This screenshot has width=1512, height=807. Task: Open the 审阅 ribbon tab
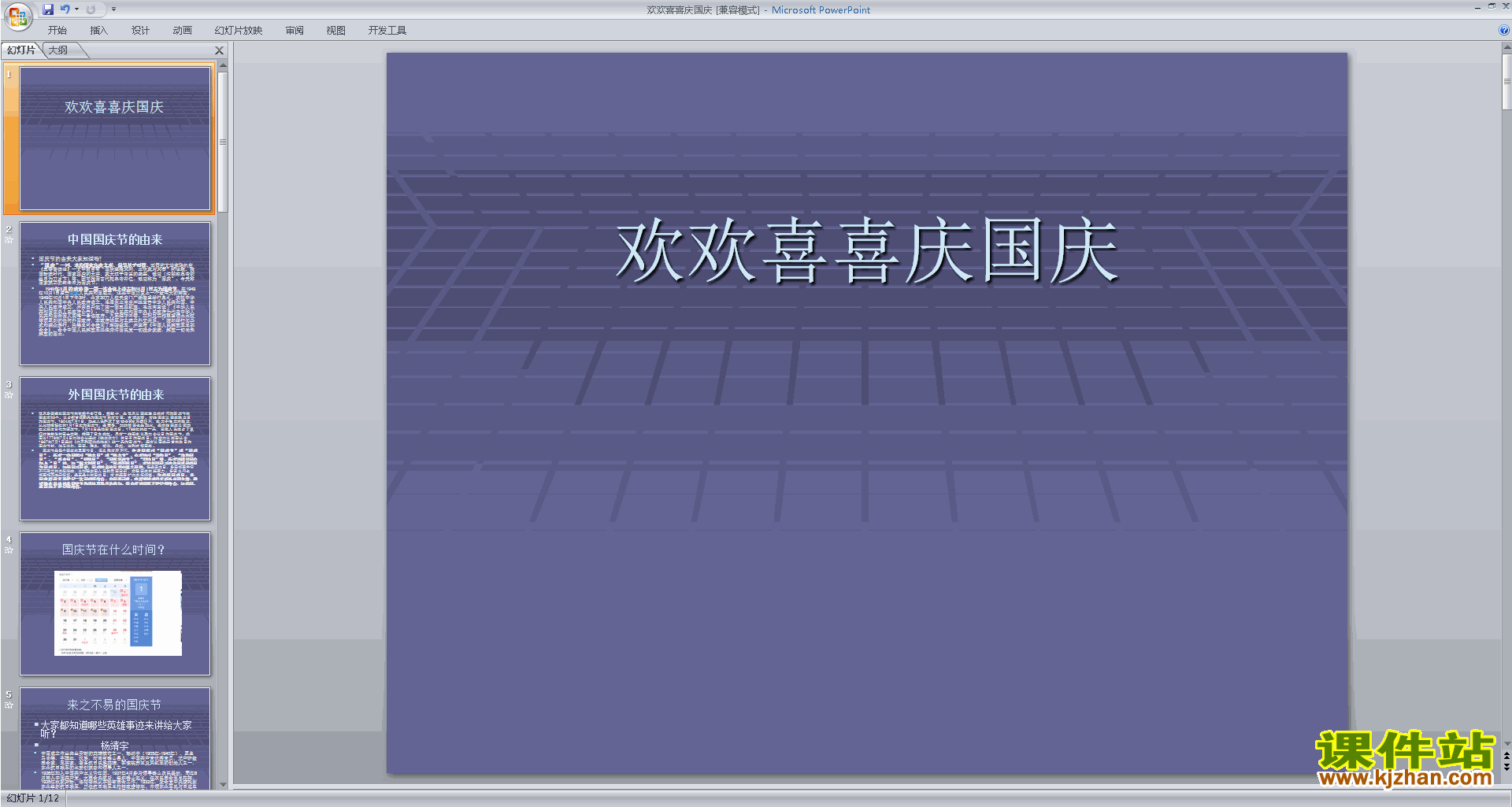pyautogui.click(x=295, y=30)
